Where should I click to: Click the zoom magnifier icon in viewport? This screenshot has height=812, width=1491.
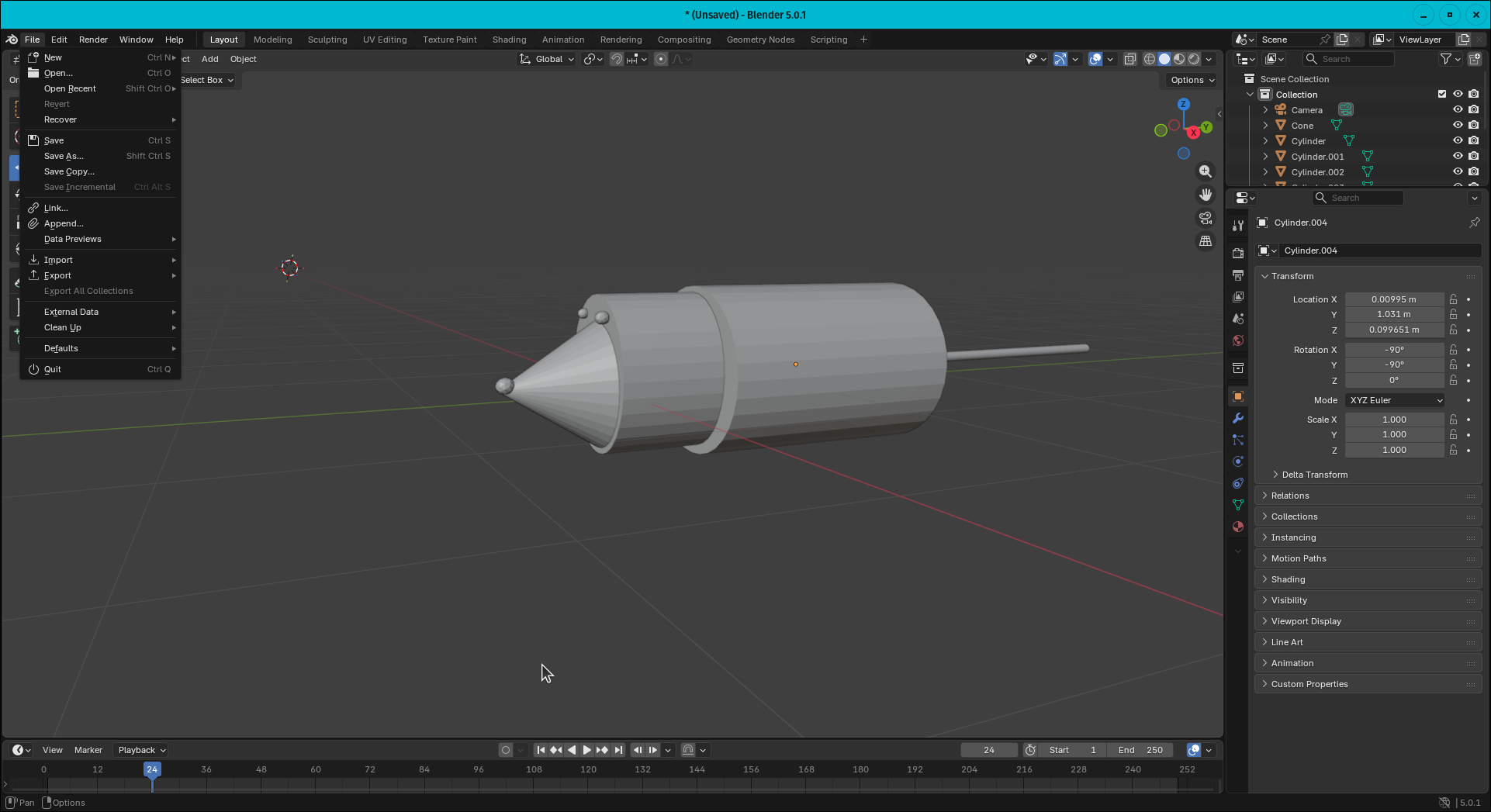[x=1205, y=171]
